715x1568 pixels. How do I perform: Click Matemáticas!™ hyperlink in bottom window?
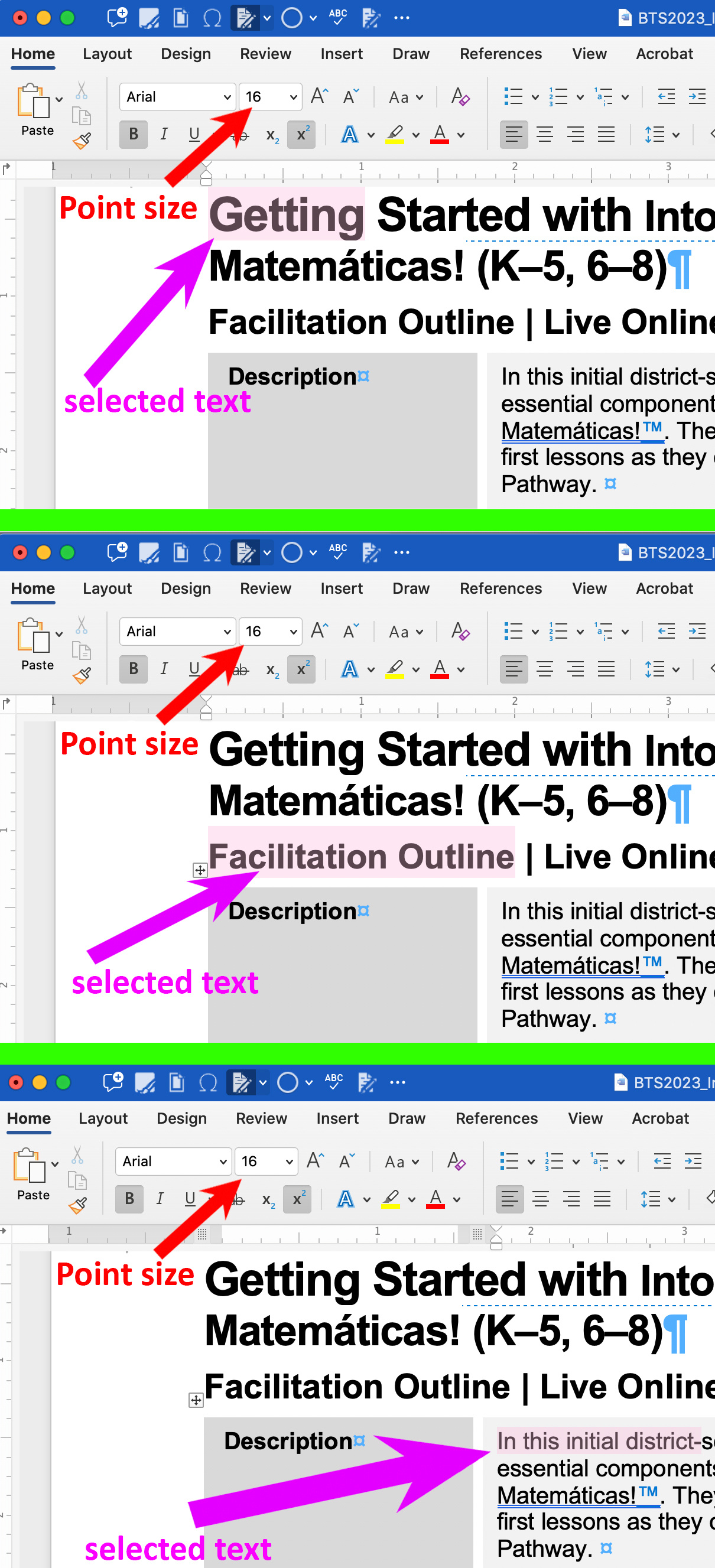(x=577, y=1495)
